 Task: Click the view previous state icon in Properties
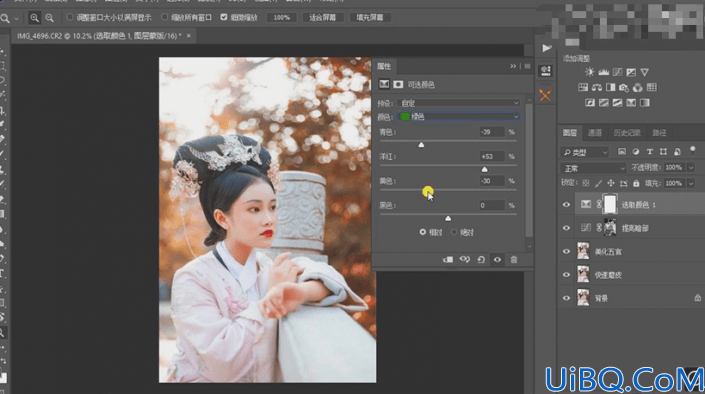tap(464, 260)
